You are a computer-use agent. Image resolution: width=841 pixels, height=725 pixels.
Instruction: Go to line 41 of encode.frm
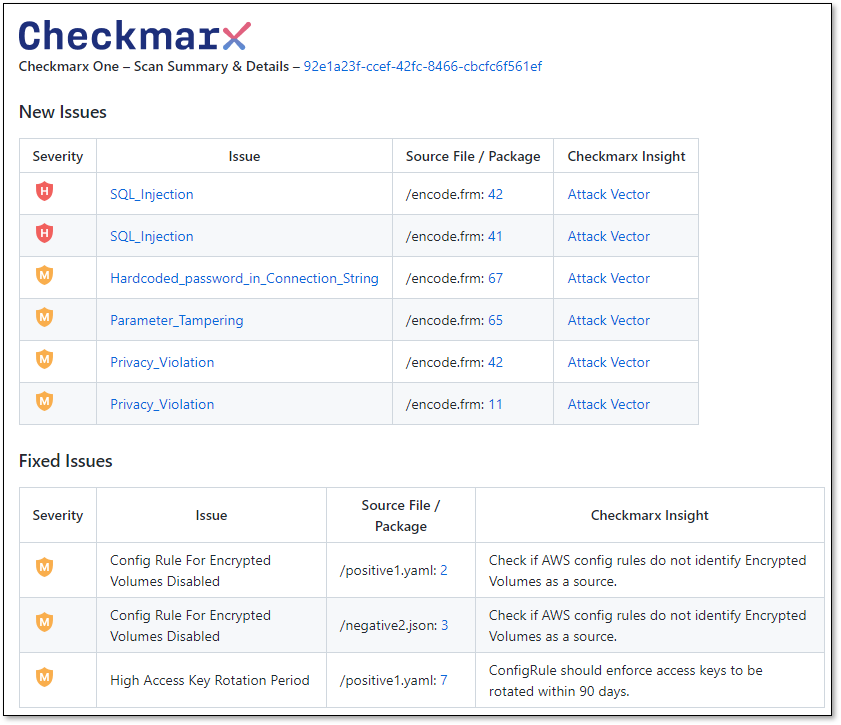click(496, 236)
